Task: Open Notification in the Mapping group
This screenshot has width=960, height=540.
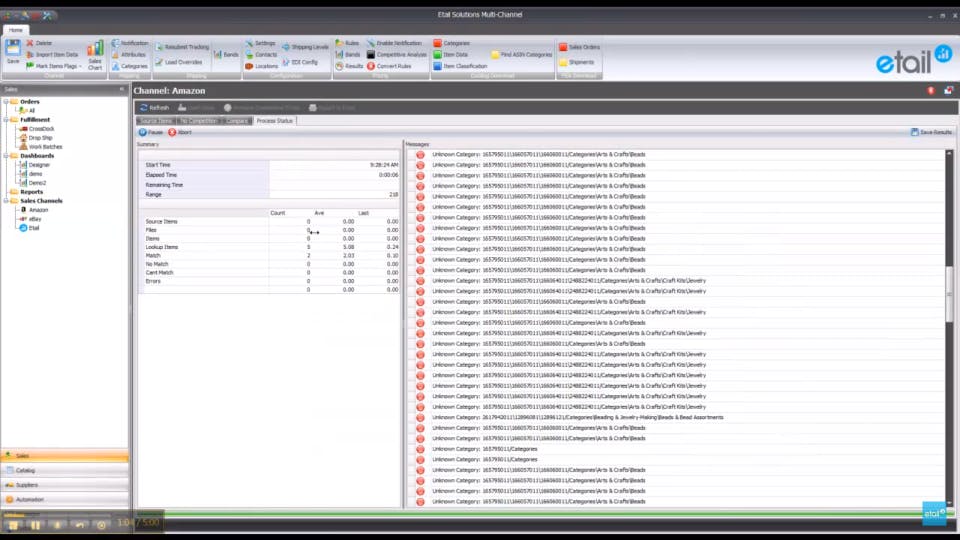Action: [130, 43]
